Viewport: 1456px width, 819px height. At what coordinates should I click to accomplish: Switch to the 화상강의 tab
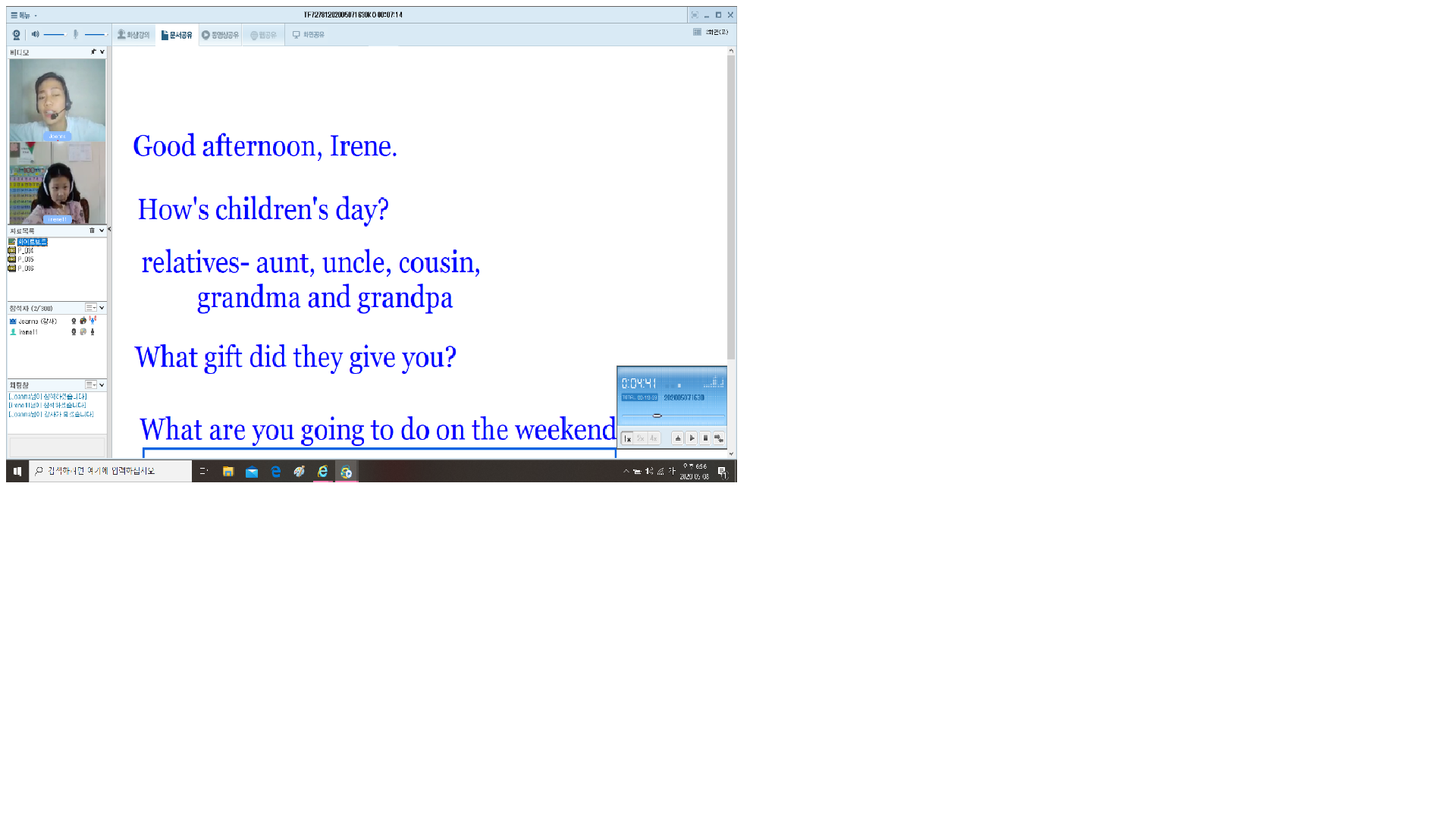pos(133,35)
